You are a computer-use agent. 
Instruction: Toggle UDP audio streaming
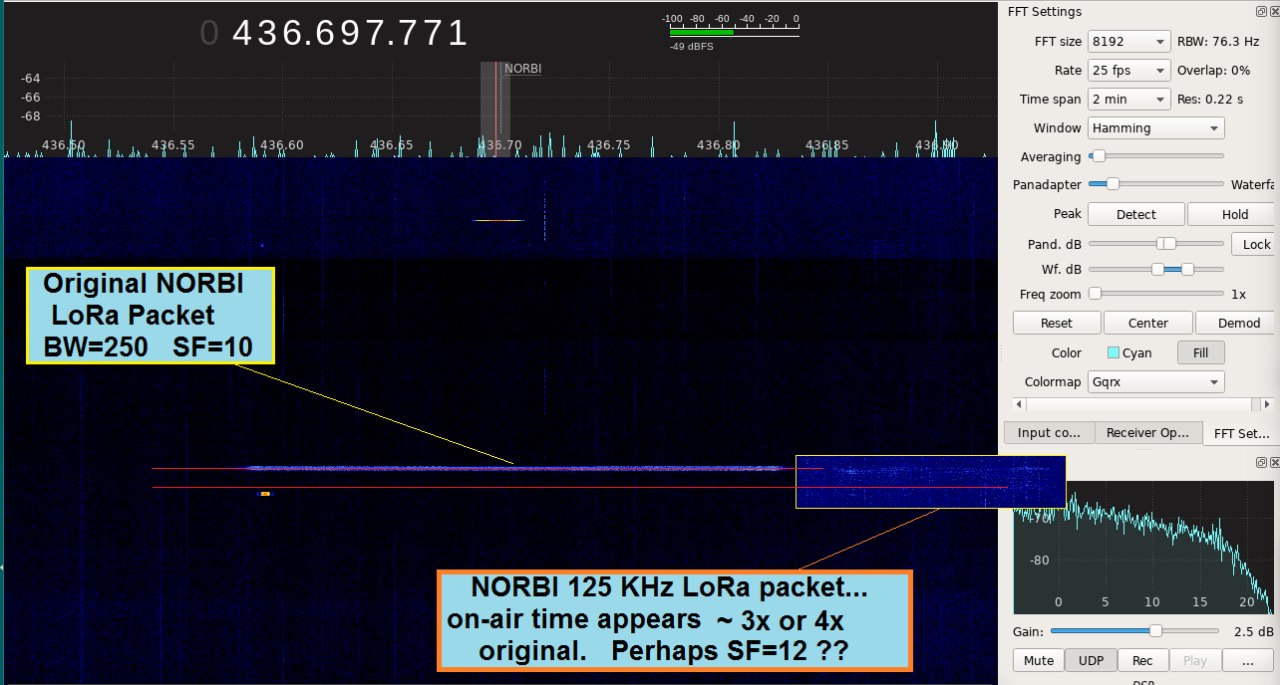tap(1089, 660)
